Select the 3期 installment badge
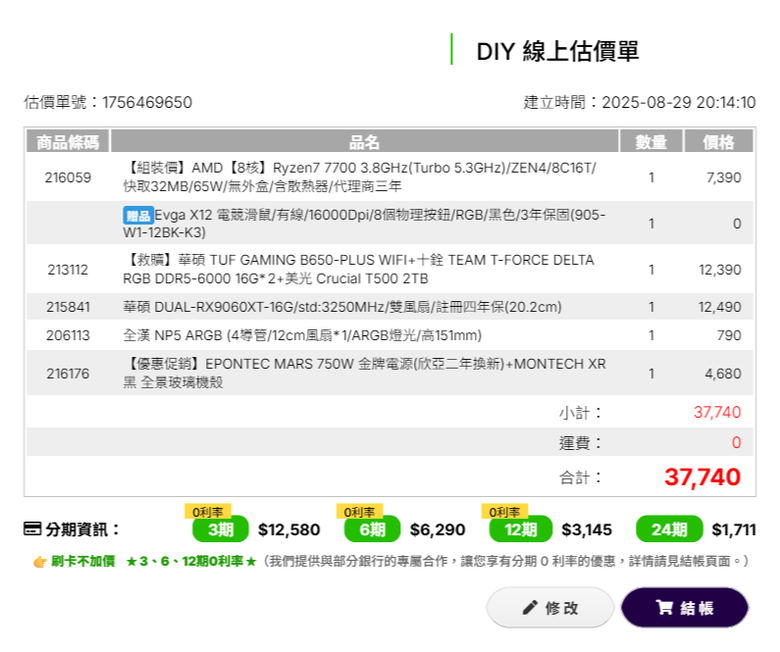The height and width of the screenshot is (652, 780). point(220,529)
